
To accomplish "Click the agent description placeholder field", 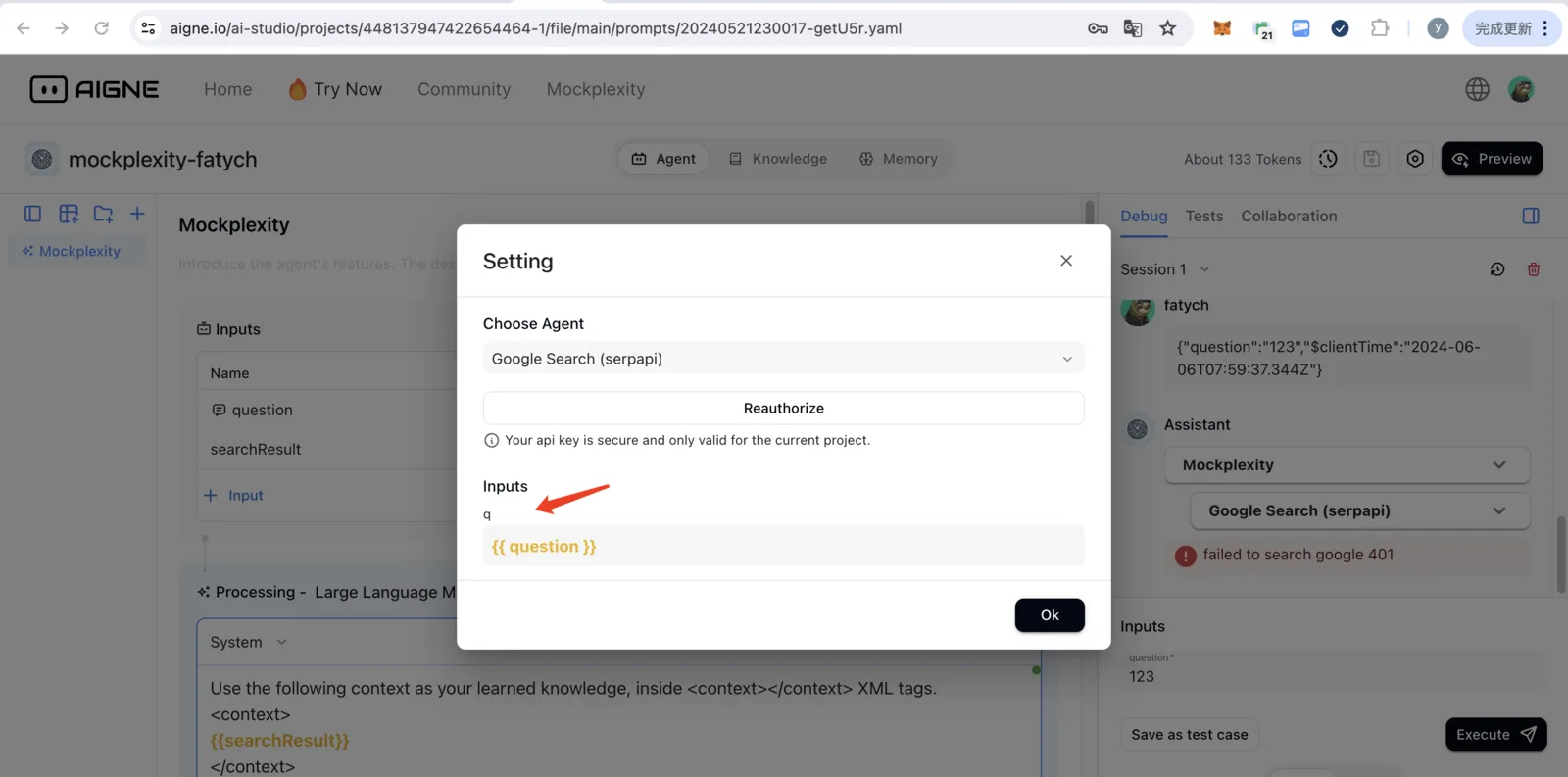I will pos(317,265).
